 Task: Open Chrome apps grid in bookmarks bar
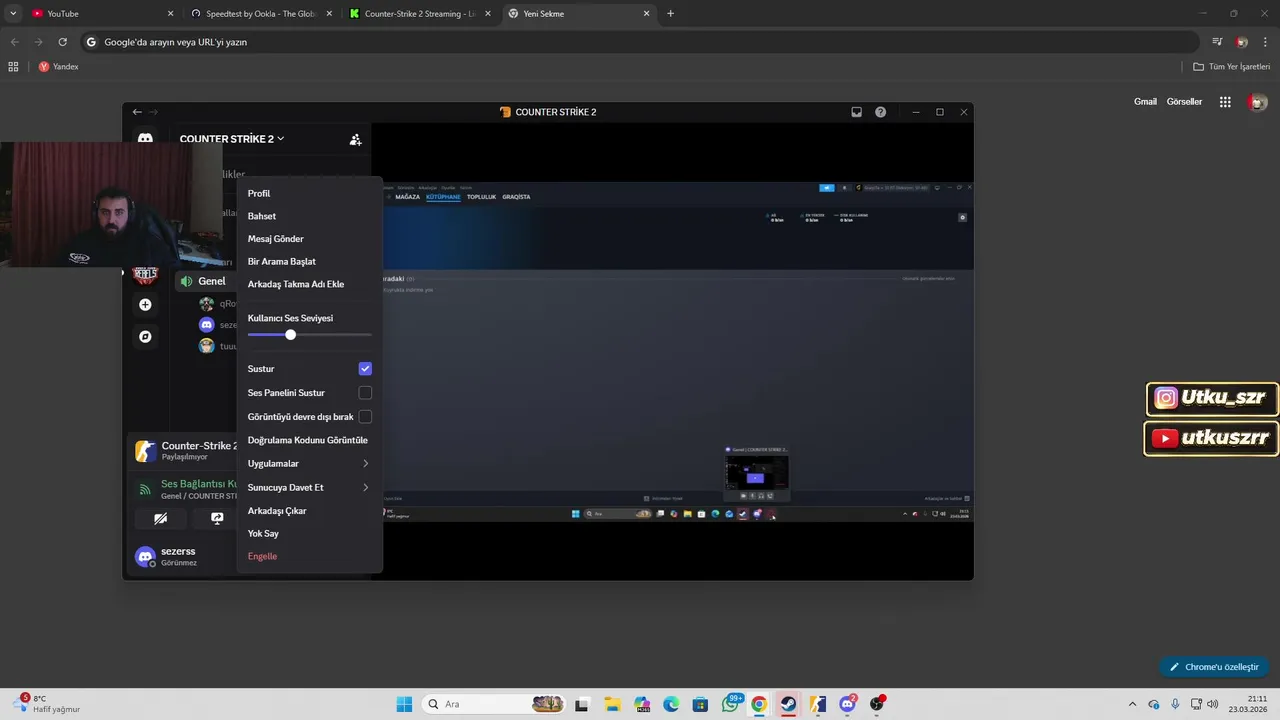pos(13,67)
